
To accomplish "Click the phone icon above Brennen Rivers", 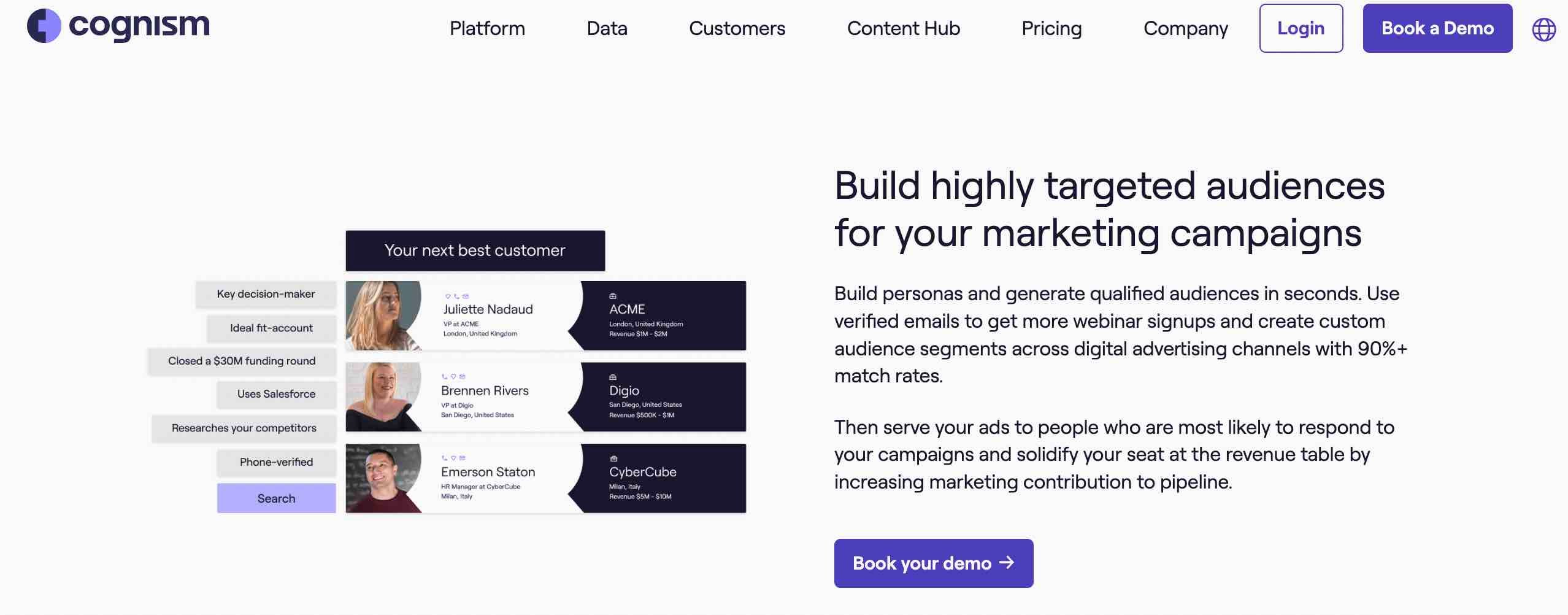I will point(444,377).
